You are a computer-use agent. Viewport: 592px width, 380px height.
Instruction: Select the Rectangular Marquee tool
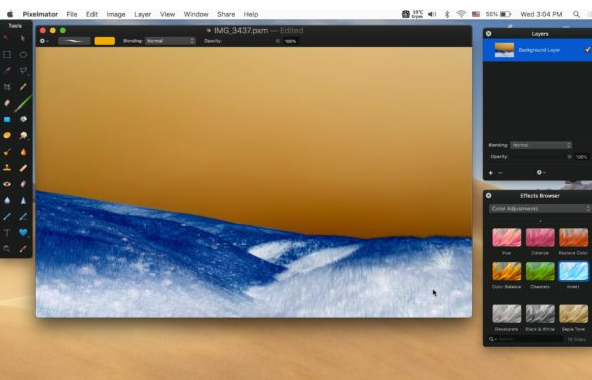click(7, 54)
